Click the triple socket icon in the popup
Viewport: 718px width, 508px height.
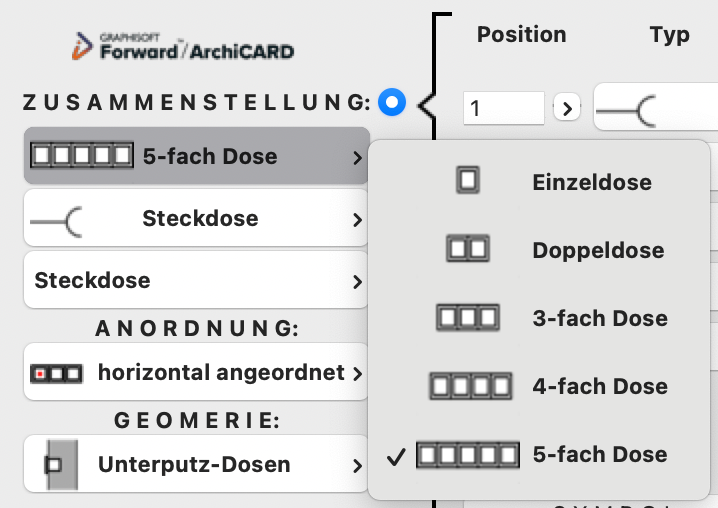[467, 318]
